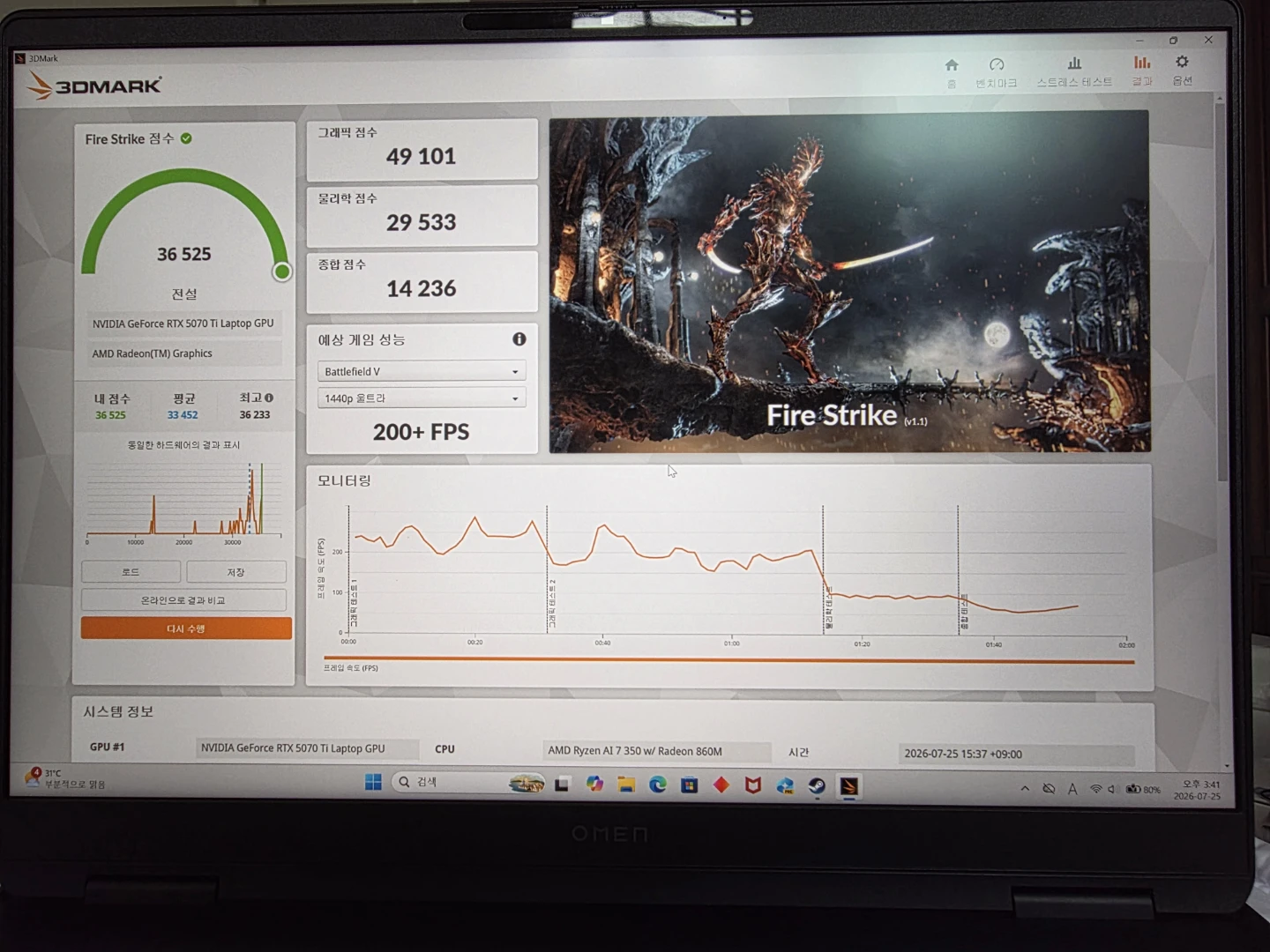The image size is (1270, 952).
Task: Click the battery 80% tray indicator
Action: pyautogui.click(x=1143, y=789)
